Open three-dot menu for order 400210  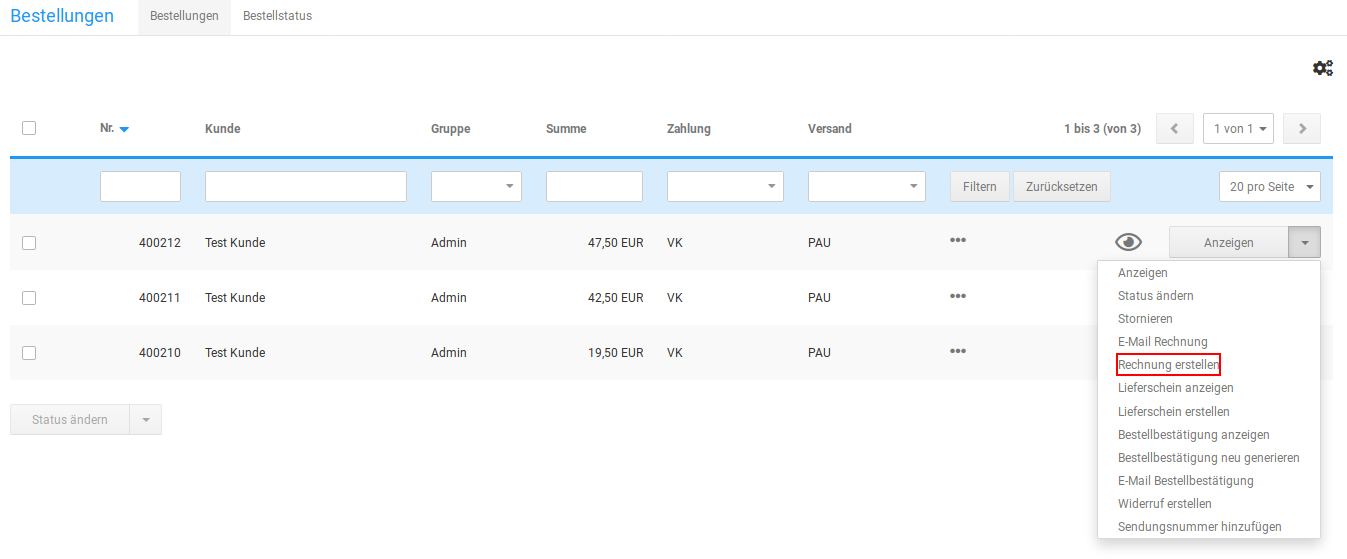(957, 350)
